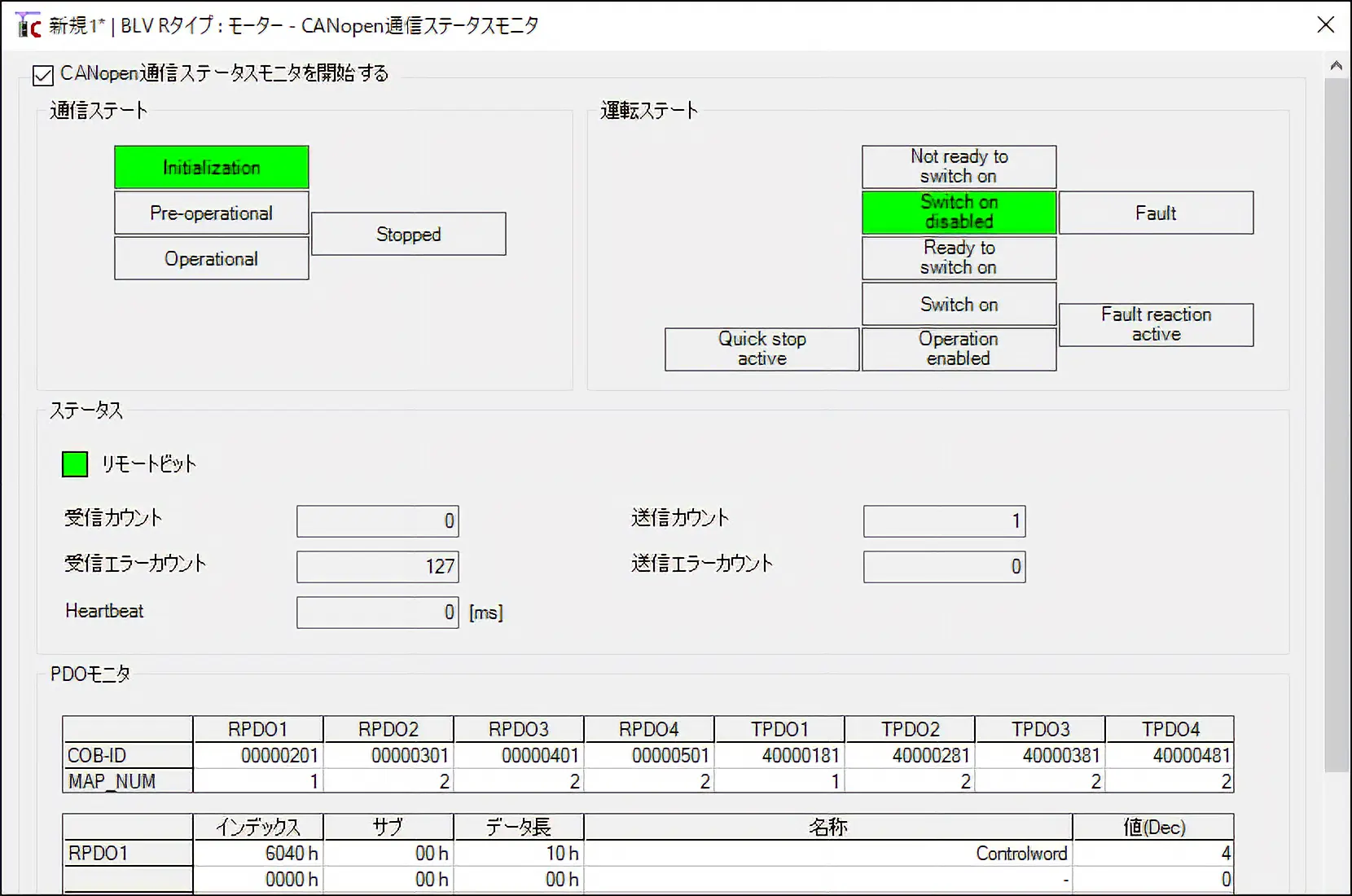Click the Initialization state box
The width and height of the screenshot is (1352, 896).
tap(211, 168)
